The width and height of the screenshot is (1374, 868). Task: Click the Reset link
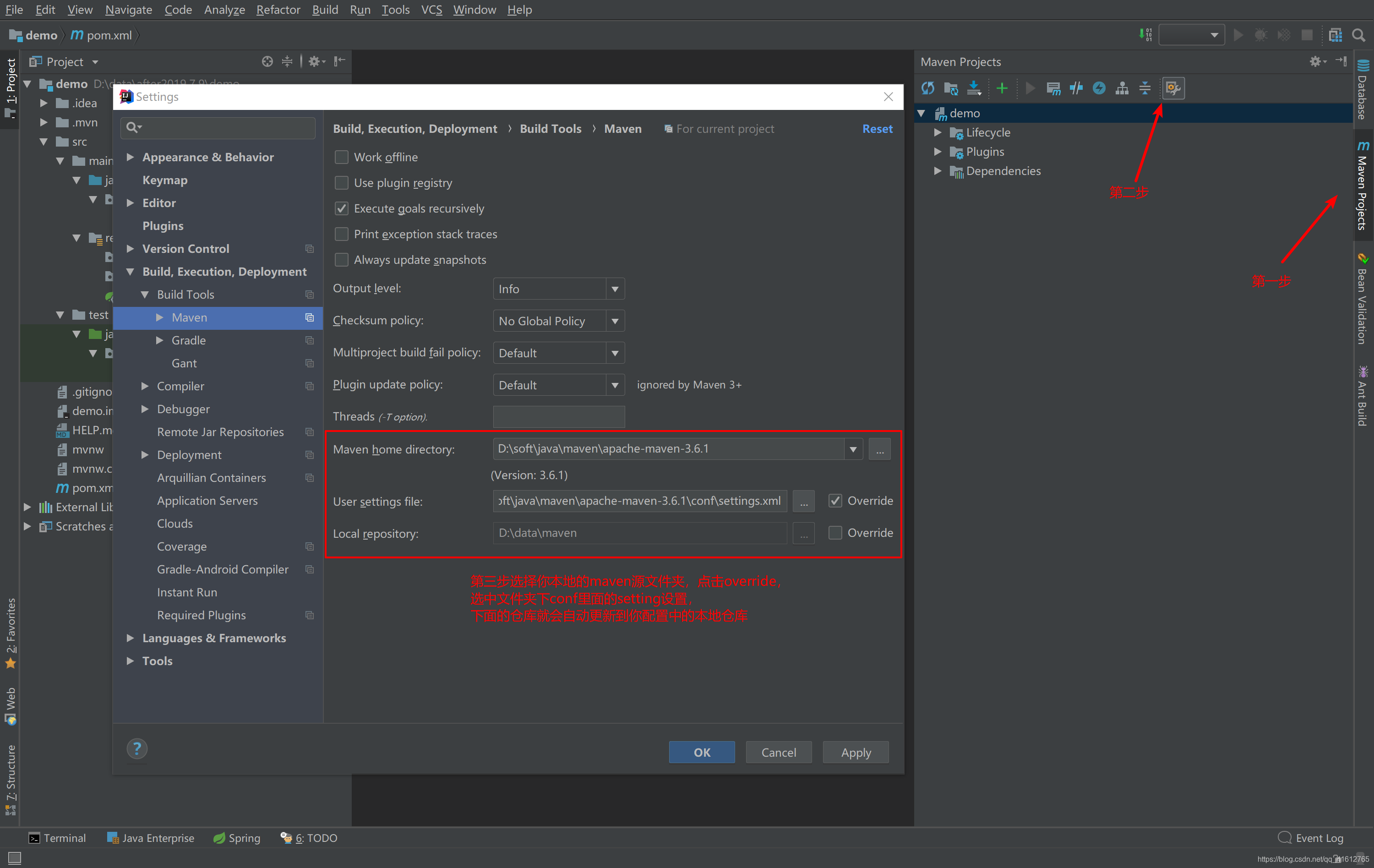[x=877, y=129]
